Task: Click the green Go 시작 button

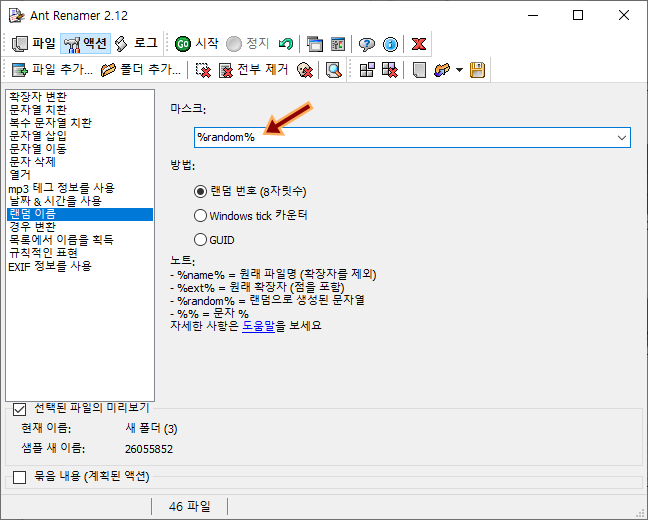Action: click(197, 44)
